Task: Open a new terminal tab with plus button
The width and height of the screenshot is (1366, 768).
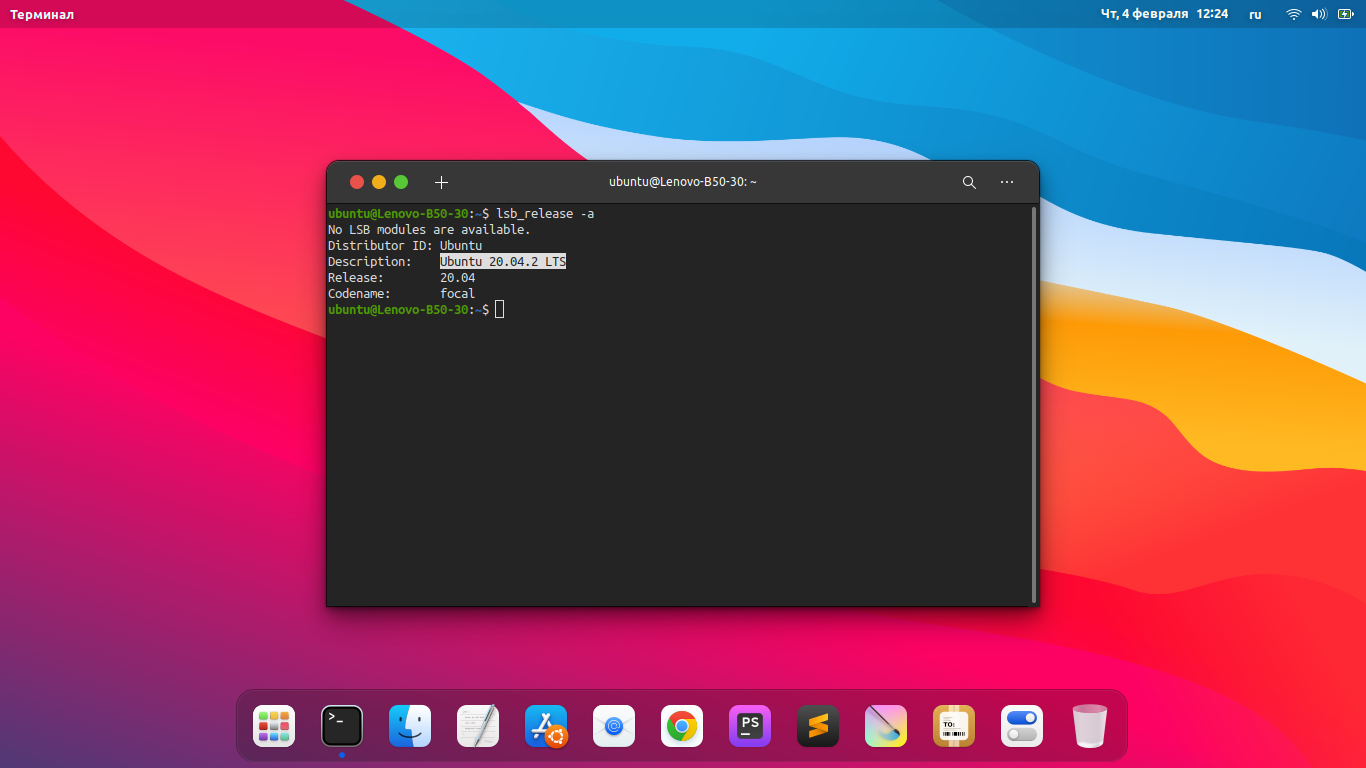Action: pyautogui.click(x=441, y=182)
